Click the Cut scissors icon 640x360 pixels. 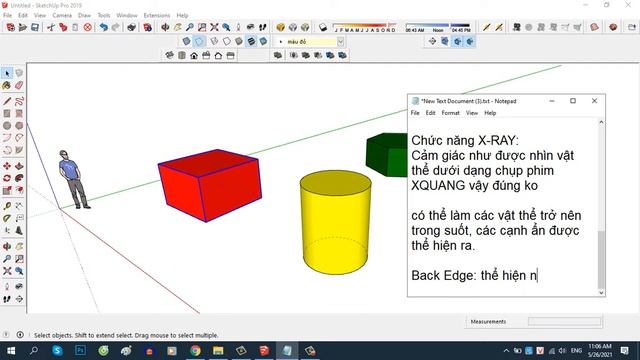51,27
